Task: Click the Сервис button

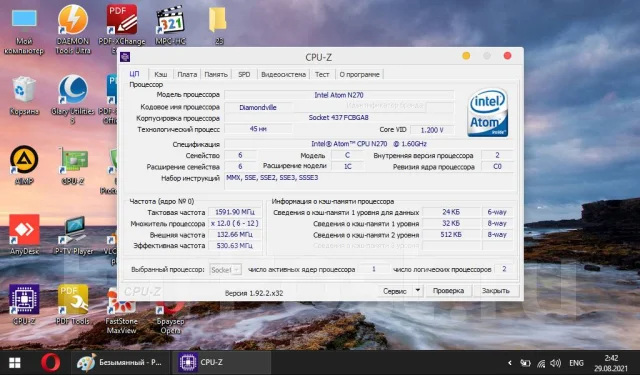Action: (x=395, y=291)
